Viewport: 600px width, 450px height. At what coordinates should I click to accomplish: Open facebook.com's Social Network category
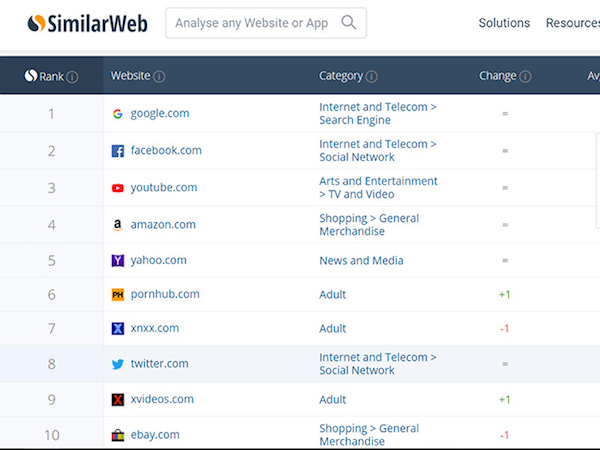point(378,150)
